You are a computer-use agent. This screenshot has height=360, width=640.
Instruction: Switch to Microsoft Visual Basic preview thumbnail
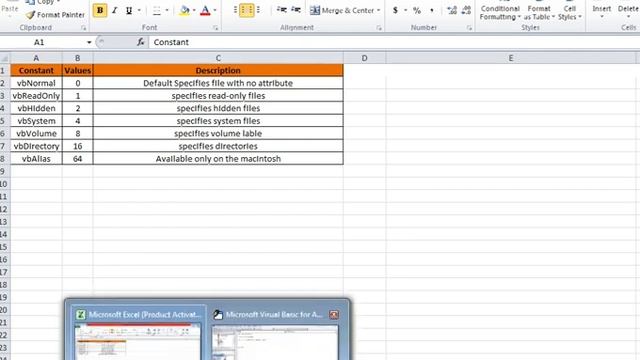276,333
